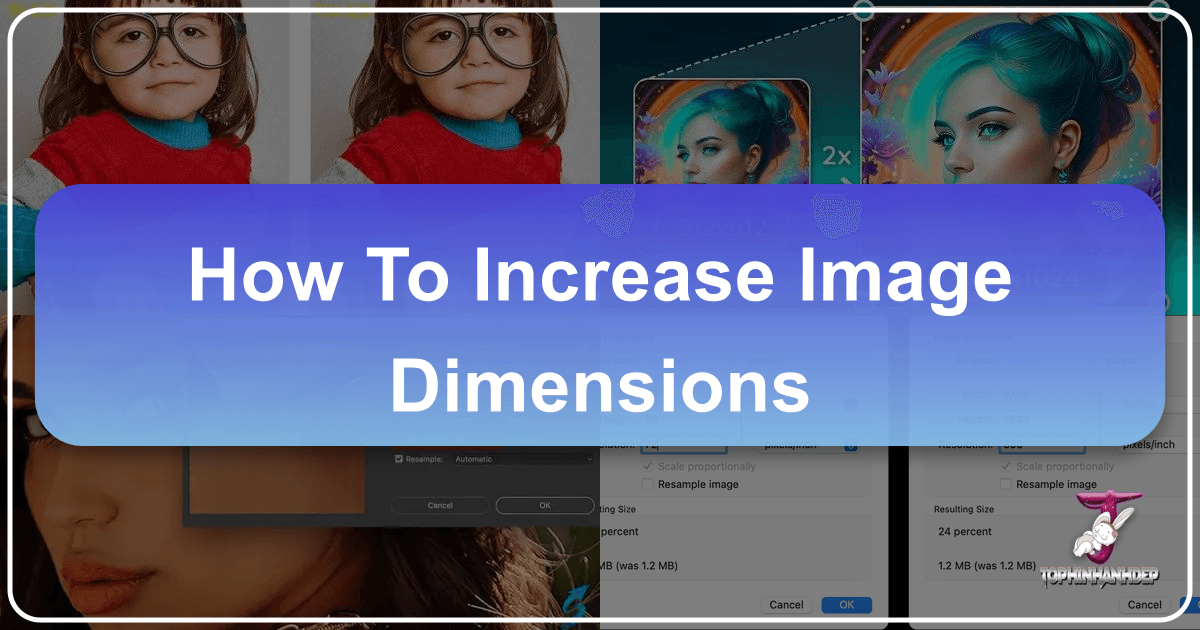Click the blue OK button in the left dialog
Image resolution: width=1200 pixels, height=630 pixels.
point(847,605)
